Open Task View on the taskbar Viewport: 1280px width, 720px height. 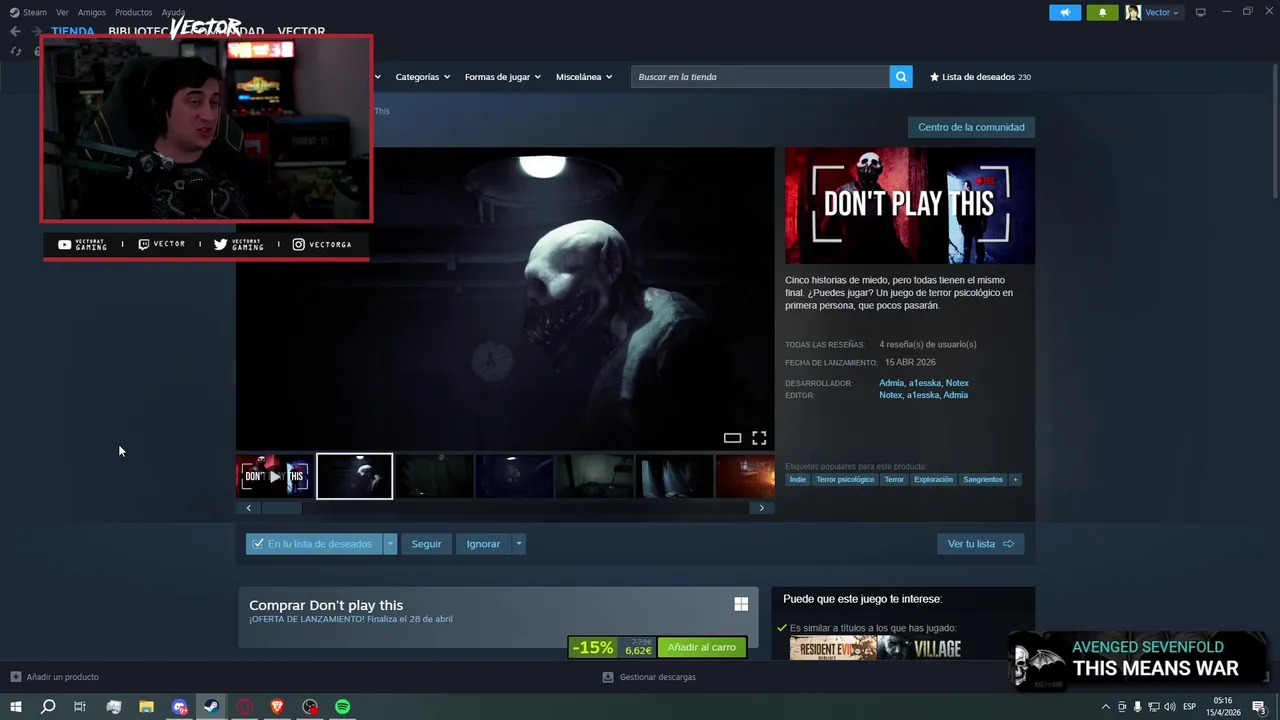point(80,706)
